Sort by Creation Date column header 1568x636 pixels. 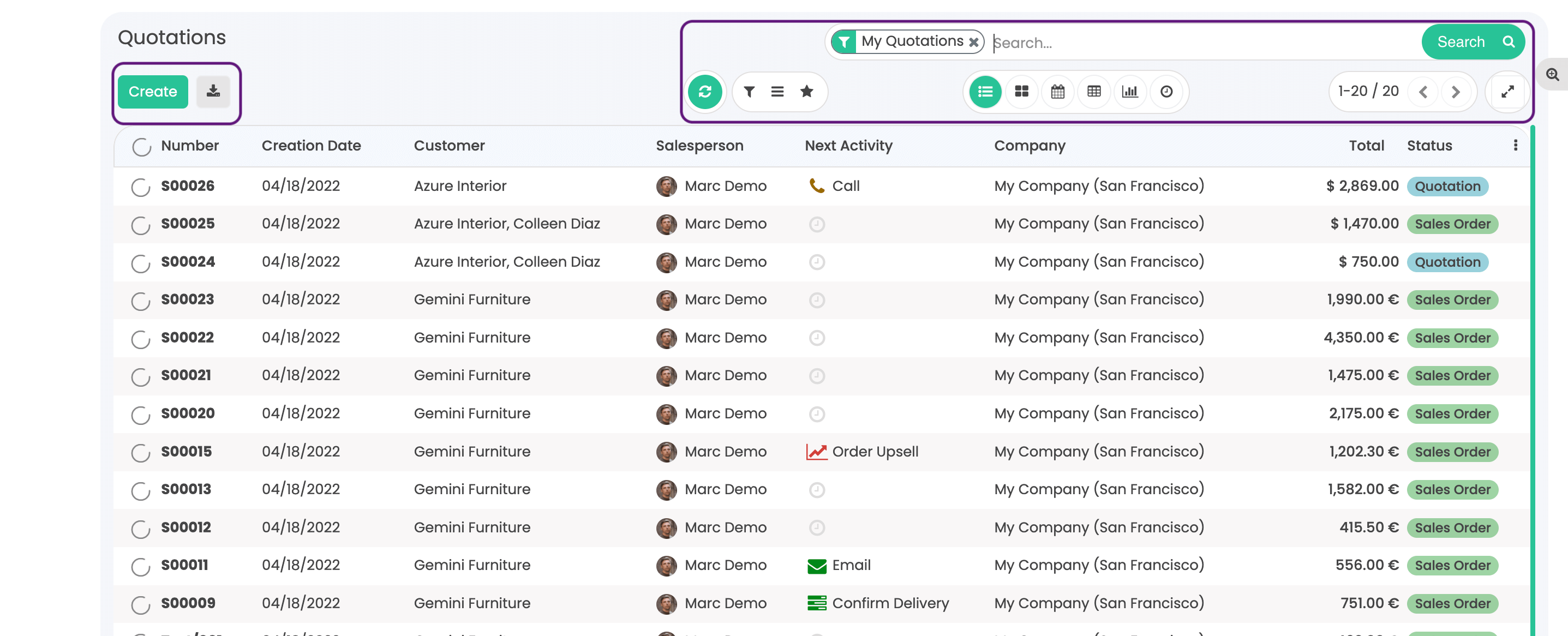311,146
